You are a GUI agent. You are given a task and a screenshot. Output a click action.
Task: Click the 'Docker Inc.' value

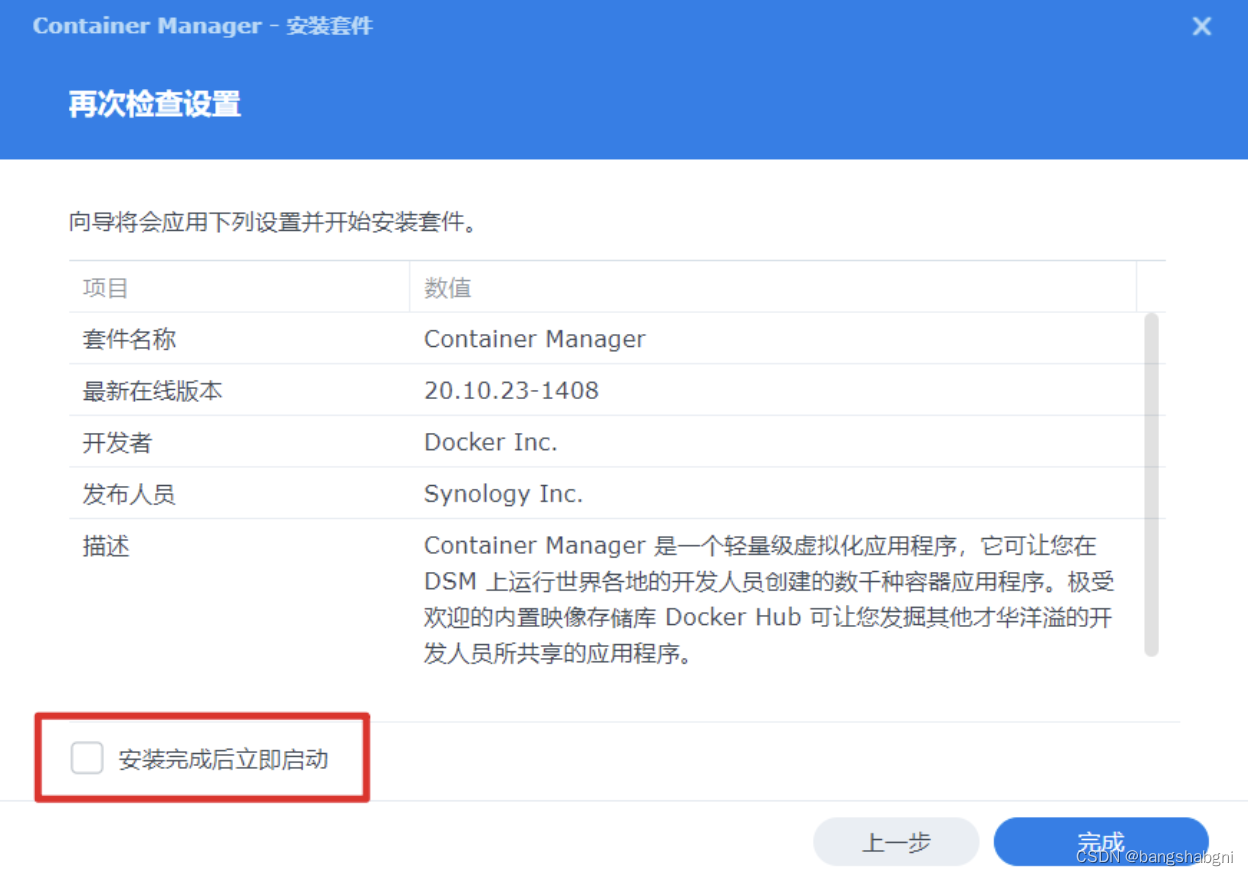tap(490, 442)
